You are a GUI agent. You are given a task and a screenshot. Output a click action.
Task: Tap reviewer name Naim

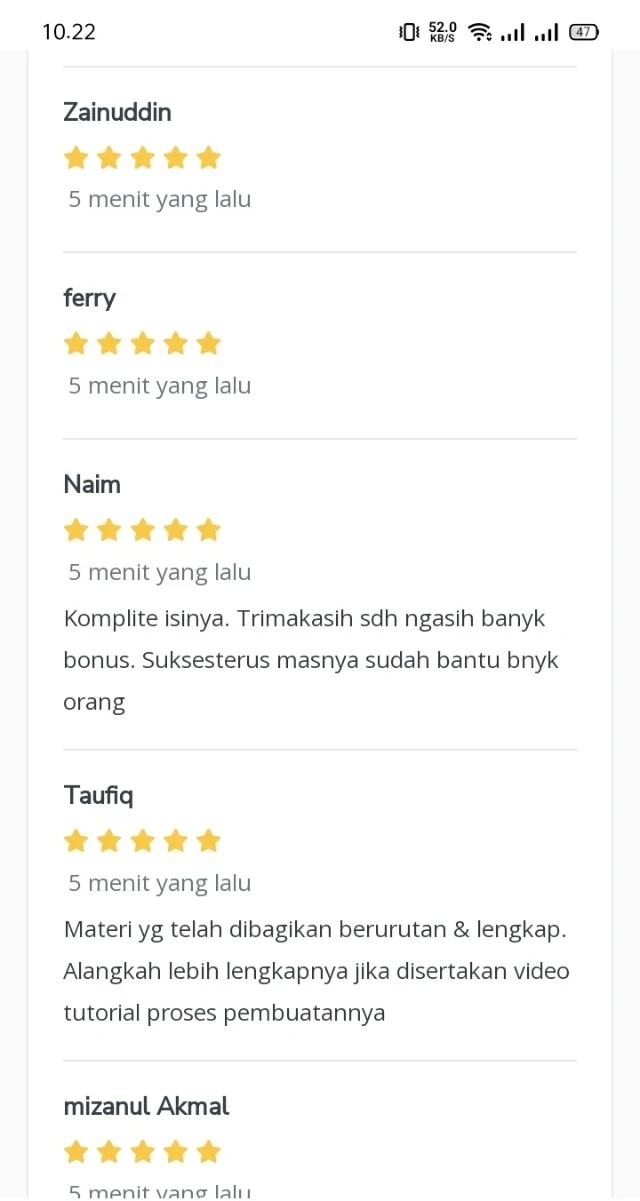tap(92, 484)
